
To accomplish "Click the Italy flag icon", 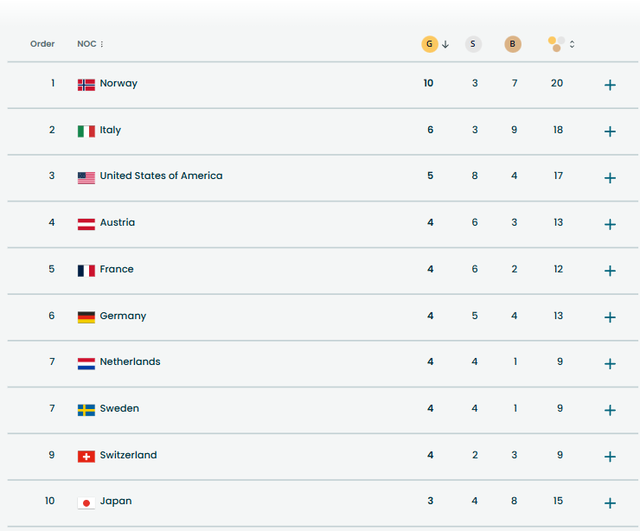I will coord(86,131).
